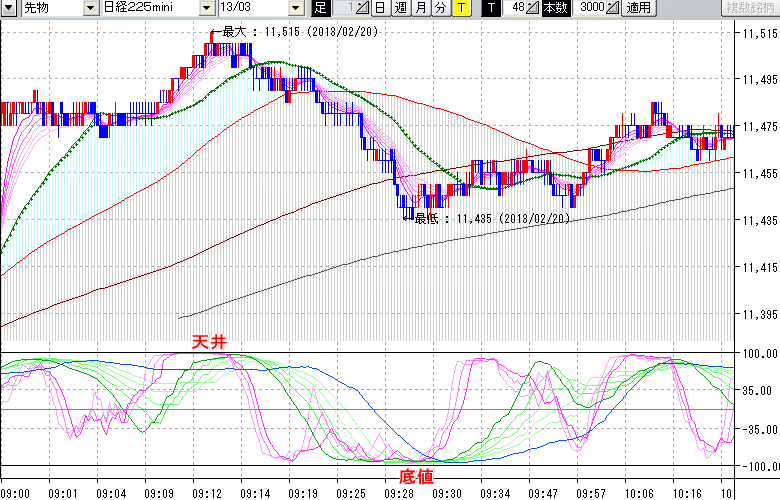This screenshot has width=780, height=500.
Task: Select the 分 minute timeframe button
Action: click(440, 8)
